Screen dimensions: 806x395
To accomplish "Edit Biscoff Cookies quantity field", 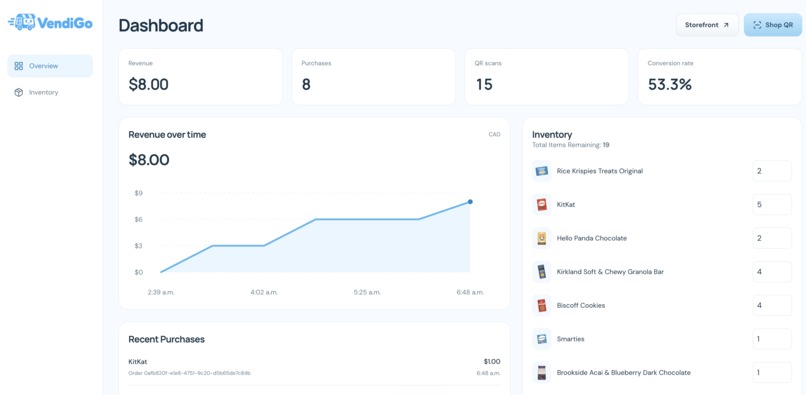I will coord(772,306).
